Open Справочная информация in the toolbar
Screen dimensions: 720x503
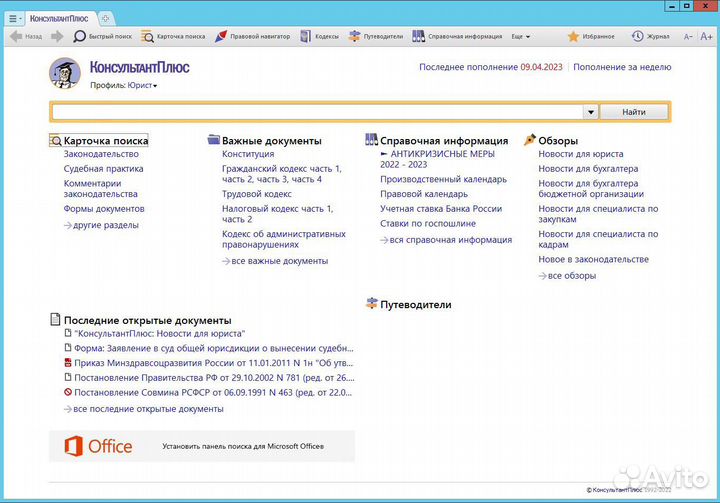coord(457,36)
